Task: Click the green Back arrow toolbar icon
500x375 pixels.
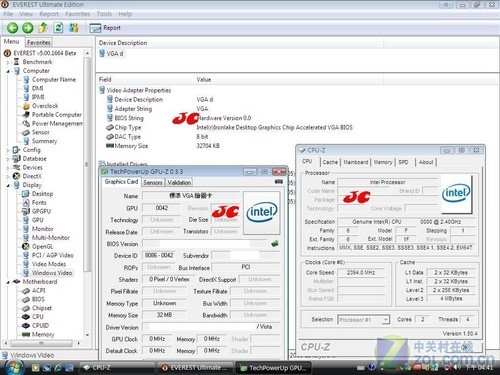Action: point(12,28)
